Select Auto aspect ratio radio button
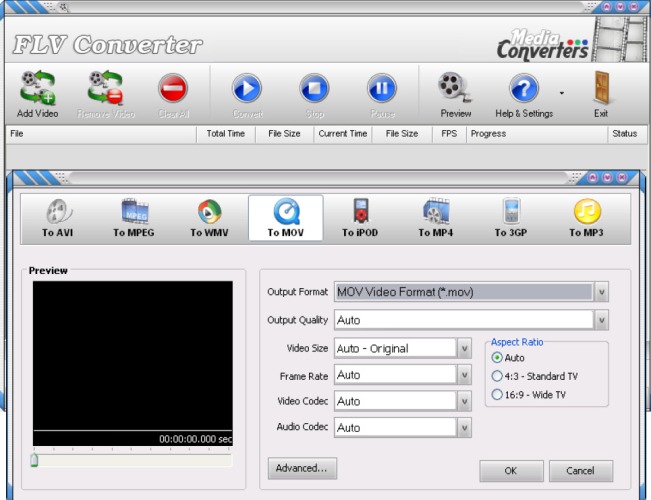The width and height of the screenshot is (651, 500). pyautogui.click(x=497, y=358)
